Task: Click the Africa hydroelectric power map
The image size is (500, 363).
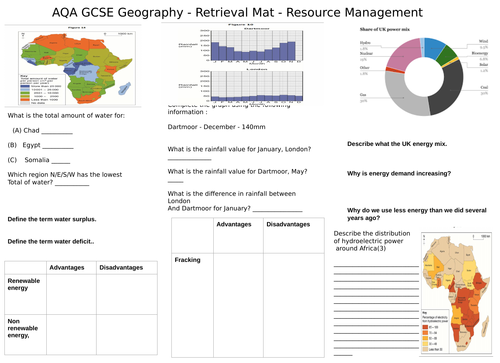Action: tap(457, 293)
